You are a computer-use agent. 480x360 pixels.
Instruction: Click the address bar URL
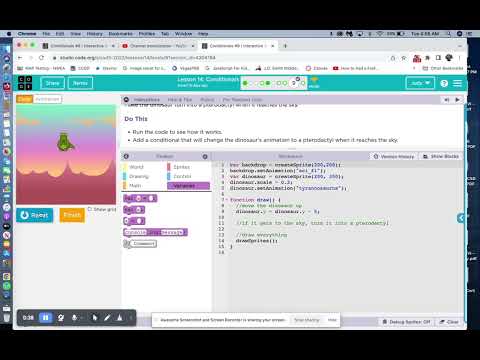point(138,58)
